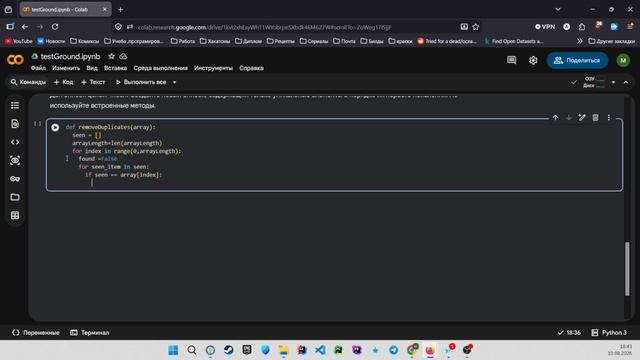Toggle the Терминал panel at bottom
This screenshot has height=360, width=640.
click(x=90, y=333)
